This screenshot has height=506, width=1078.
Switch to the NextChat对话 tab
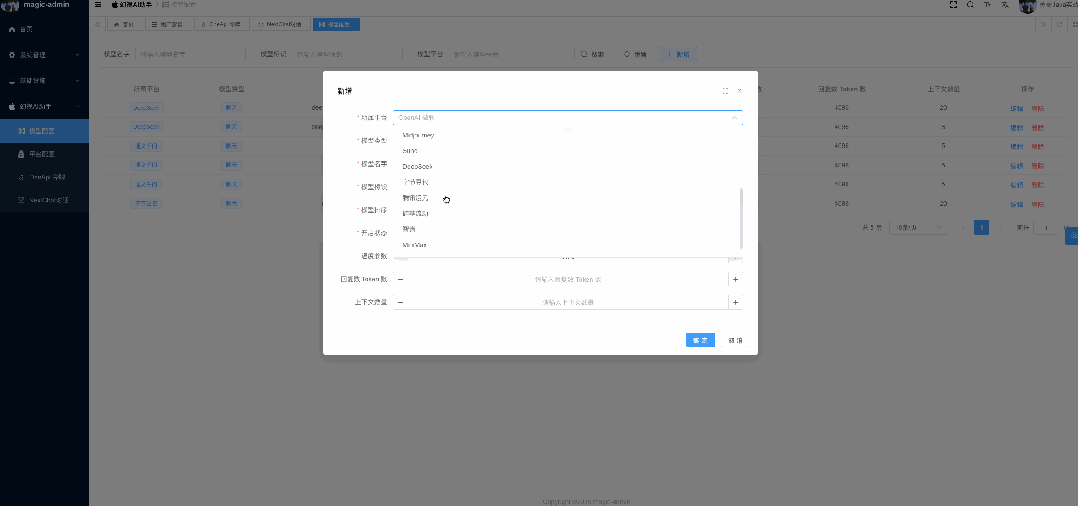(279, 25)
